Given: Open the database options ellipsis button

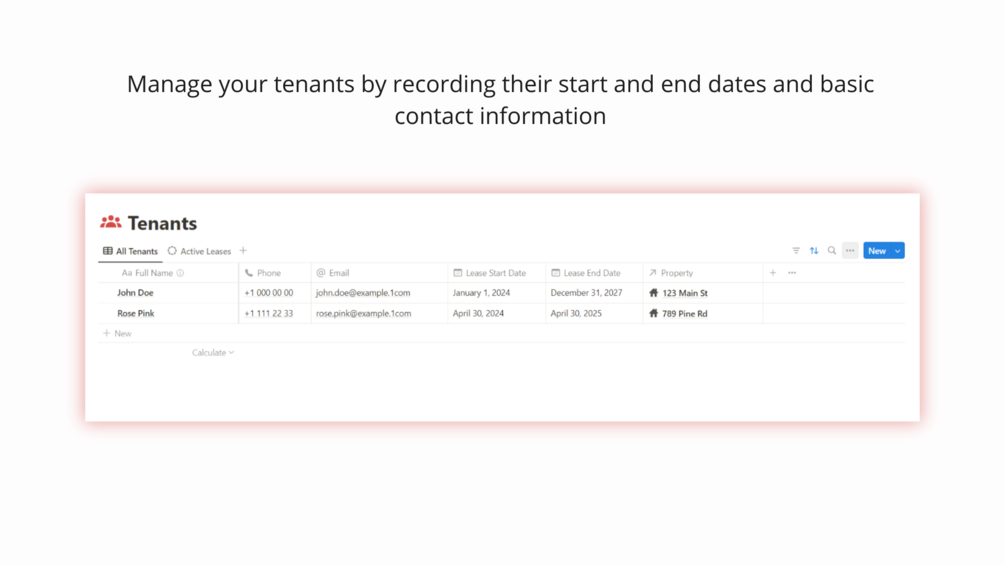Looking at the screenshot, I should pyautogui.click(x=850, y=251).
